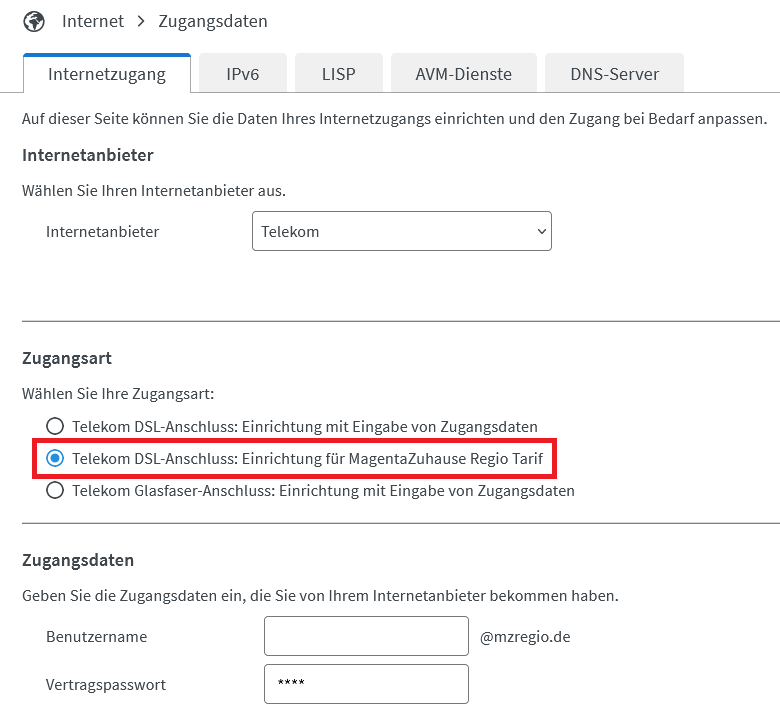The height and width of the screenshot is (712, 780).
Task: Switch to the IPv6 tab
Action: click(243, 74)
